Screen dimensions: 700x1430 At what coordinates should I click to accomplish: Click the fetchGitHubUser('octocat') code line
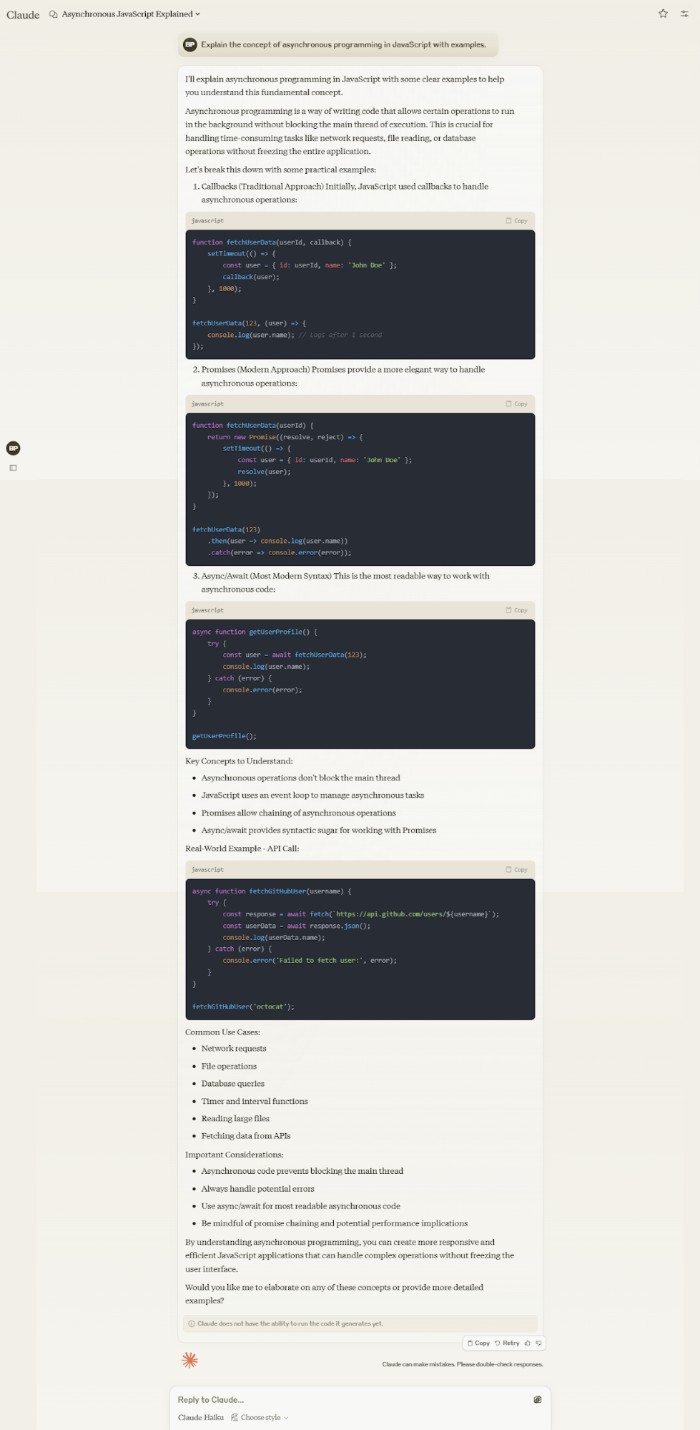click(243, 1006)
